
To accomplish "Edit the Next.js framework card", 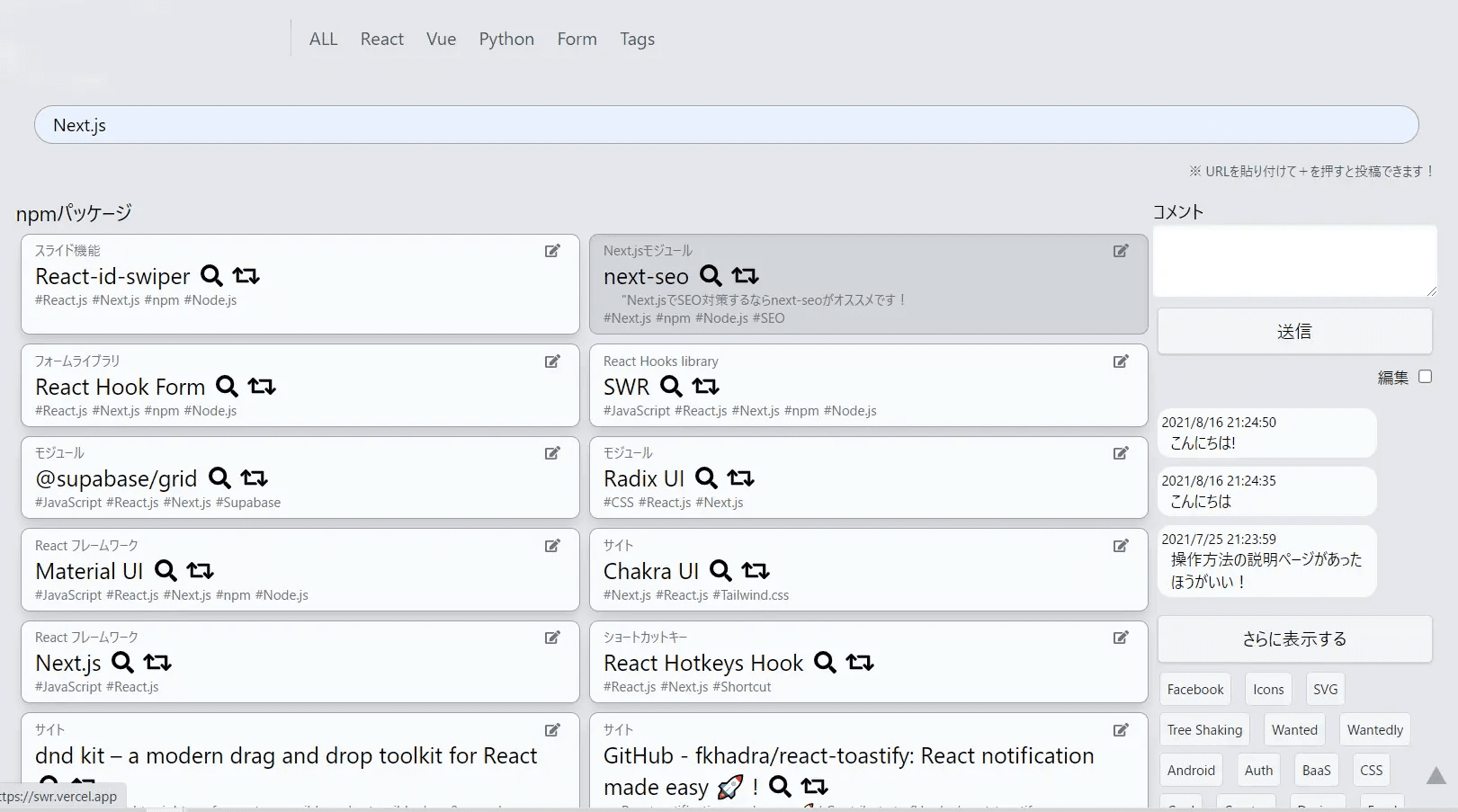I will [552, 638].
